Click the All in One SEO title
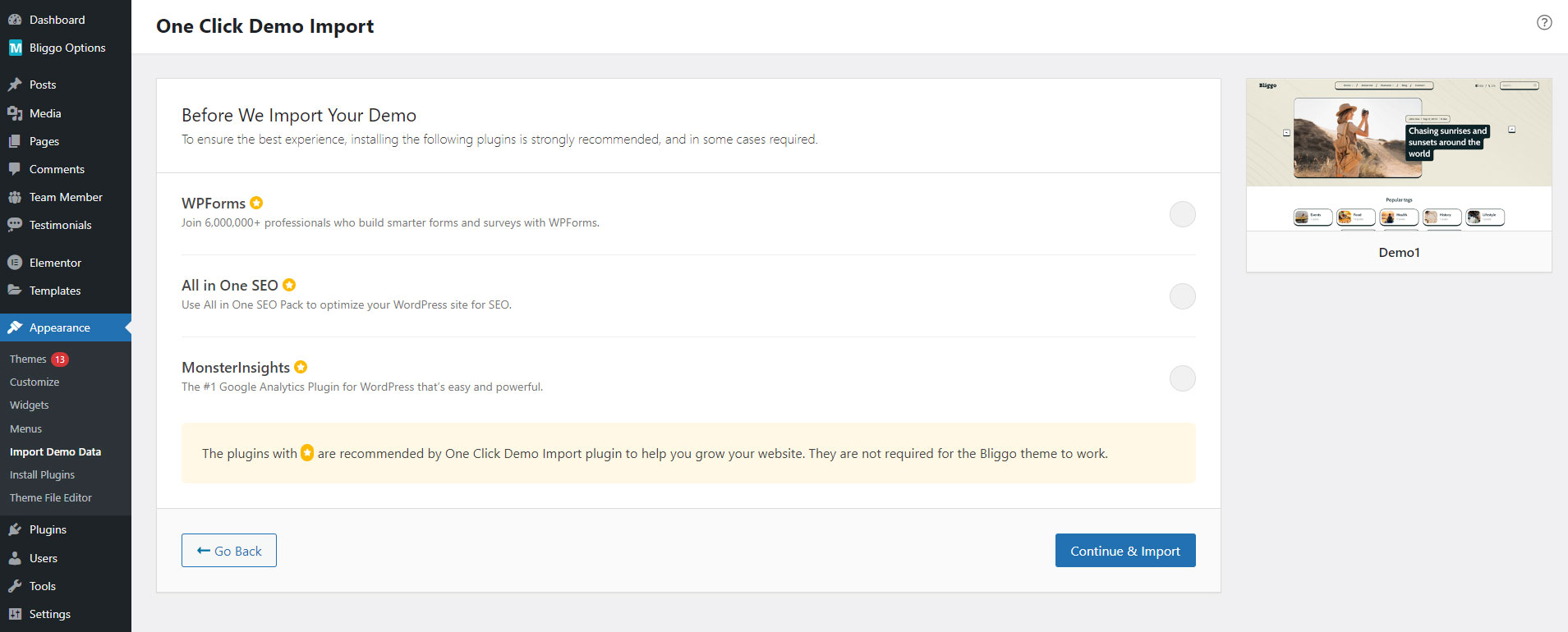 click(230, 286)
